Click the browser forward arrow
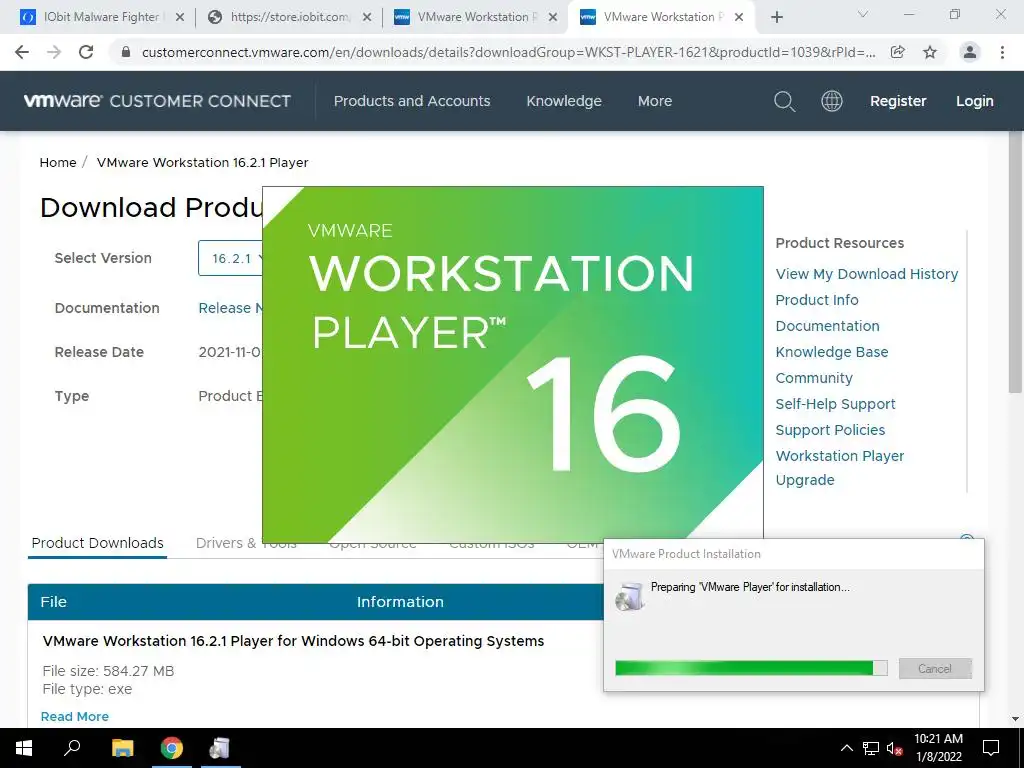Viewport: 1024px width, 768px height. [54, 52]
